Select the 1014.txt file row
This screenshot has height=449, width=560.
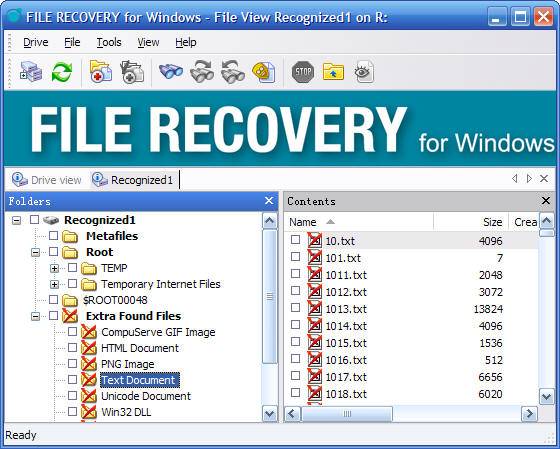click(411, 325)
